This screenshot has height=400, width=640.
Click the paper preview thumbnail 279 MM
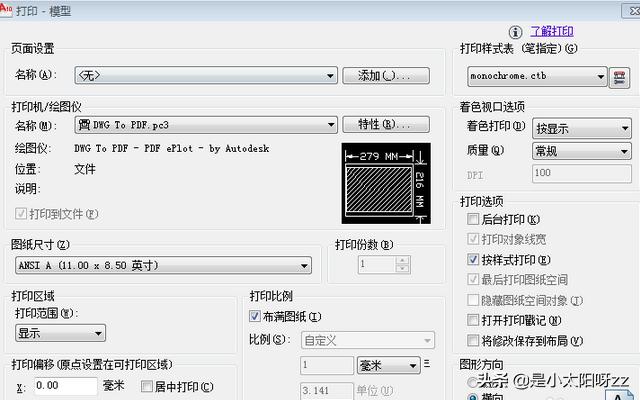pyautogui.click(x=386, y=183)
